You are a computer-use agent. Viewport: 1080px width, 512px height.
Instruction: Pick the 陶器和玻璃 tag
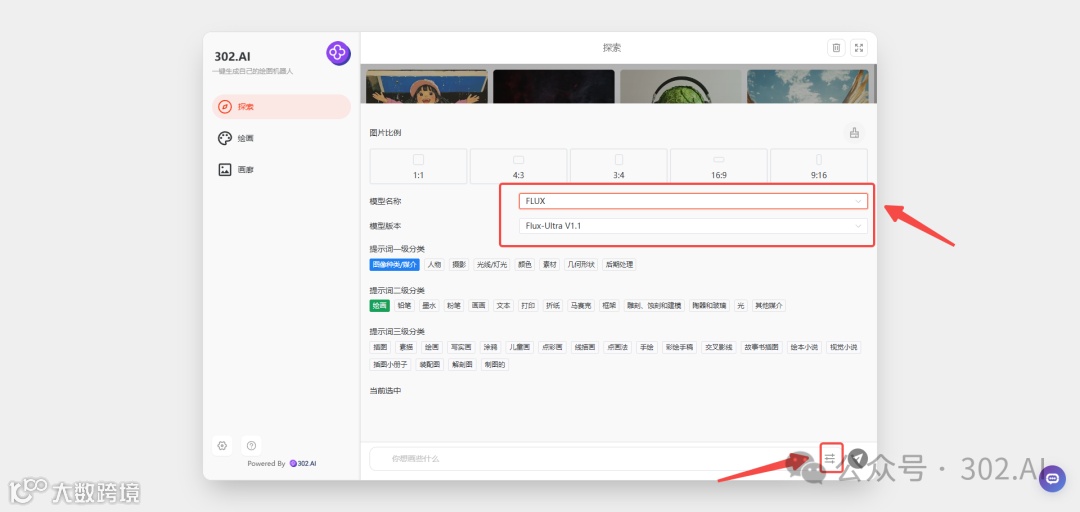709,305
